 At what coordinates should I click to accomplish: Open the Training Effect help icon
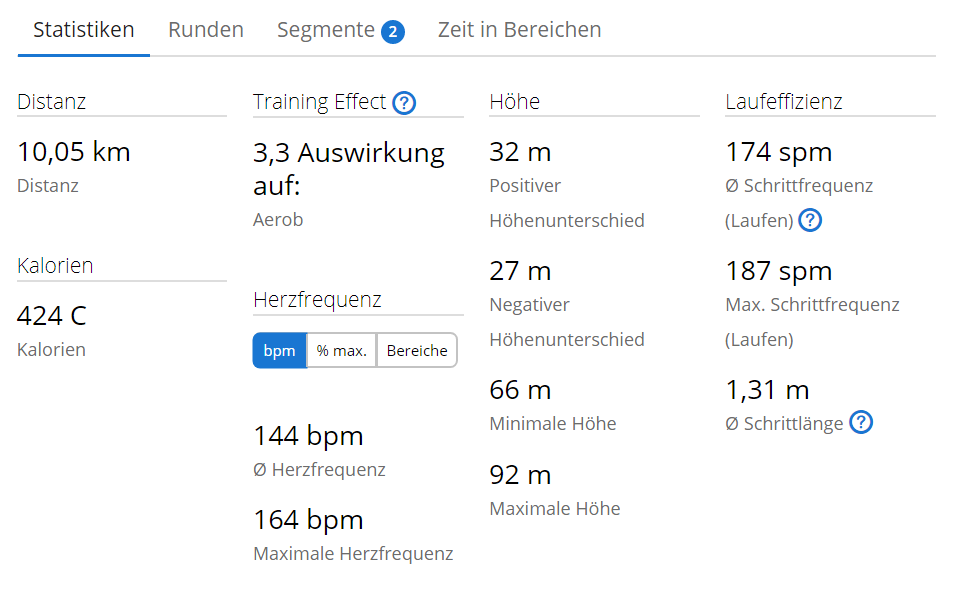pyautogui.click(x=404, y=102)
